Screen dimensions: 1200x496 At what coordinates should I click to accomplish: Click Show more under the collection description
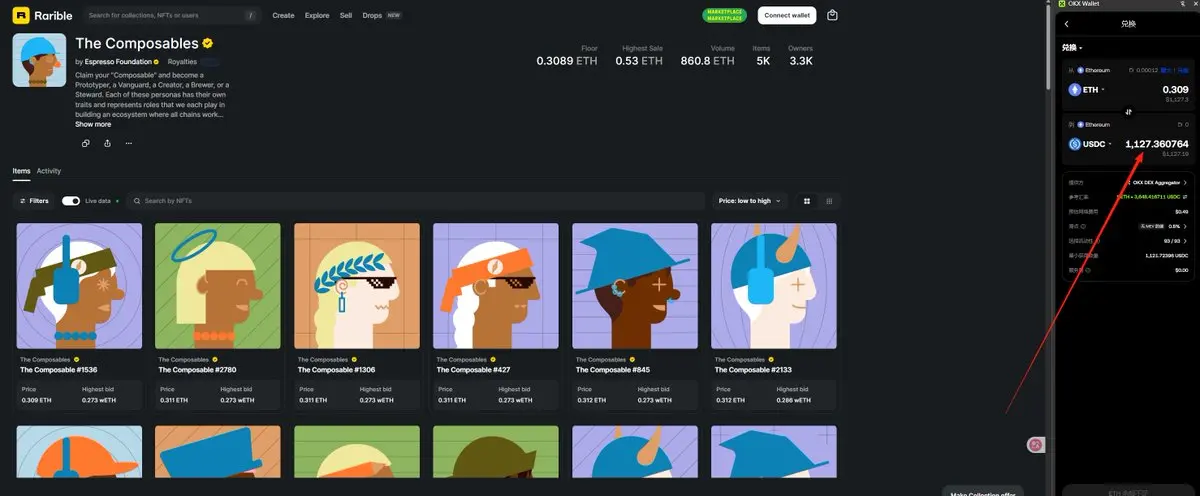[x=93, y=124]
